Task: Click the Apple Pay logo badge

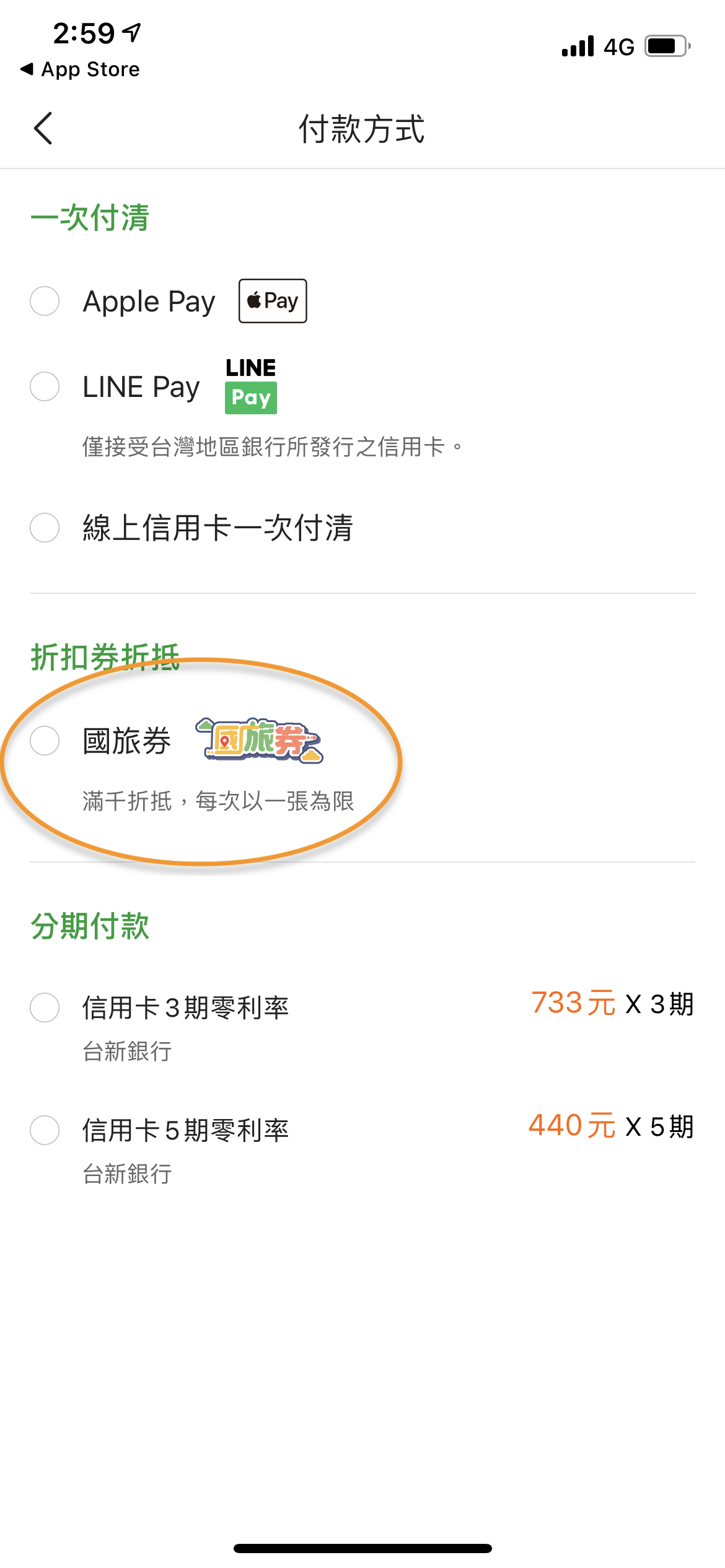Action: [273, 301]
